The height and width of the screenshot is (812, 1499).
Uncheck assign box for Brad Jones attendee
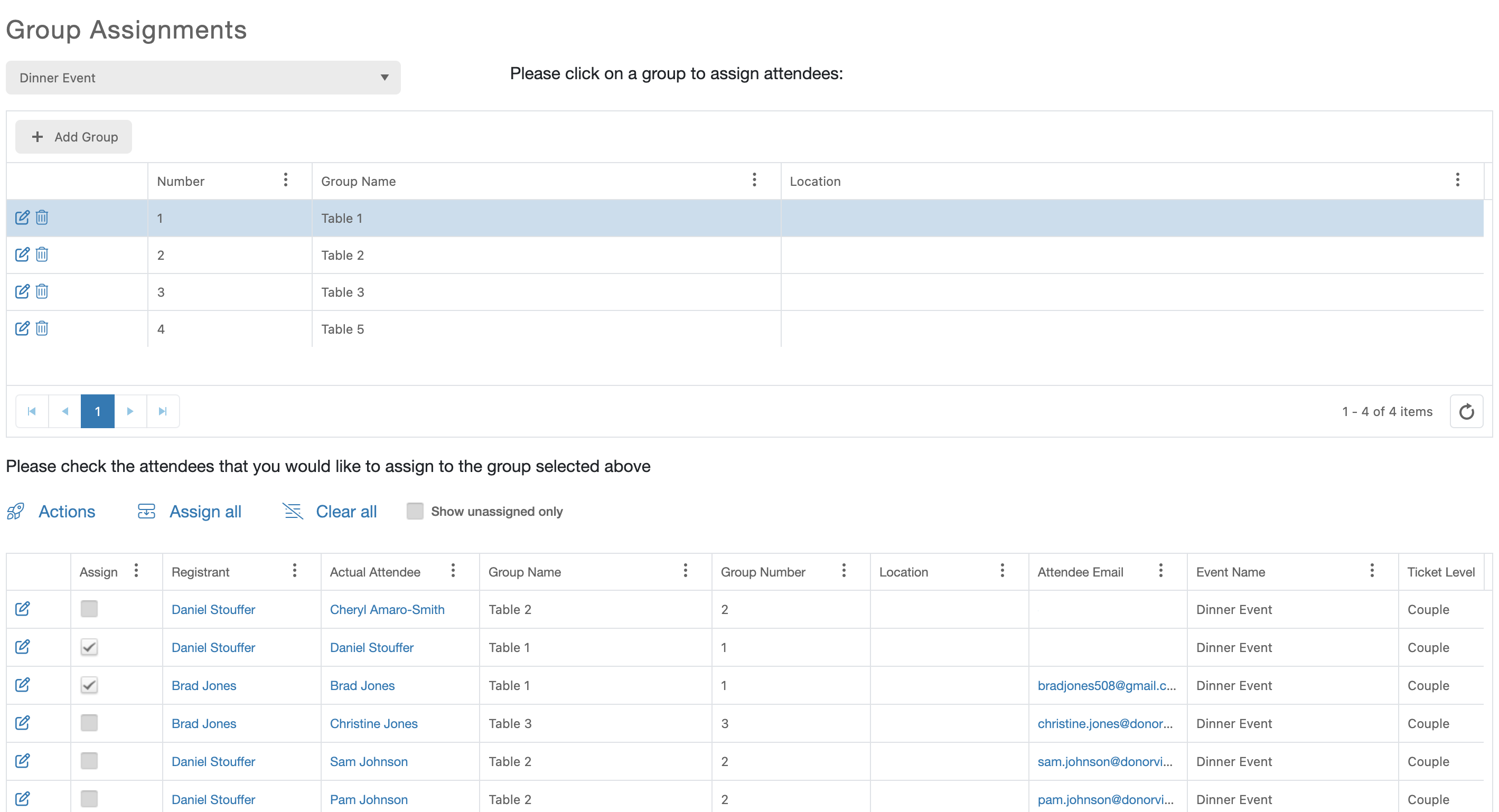89,685
